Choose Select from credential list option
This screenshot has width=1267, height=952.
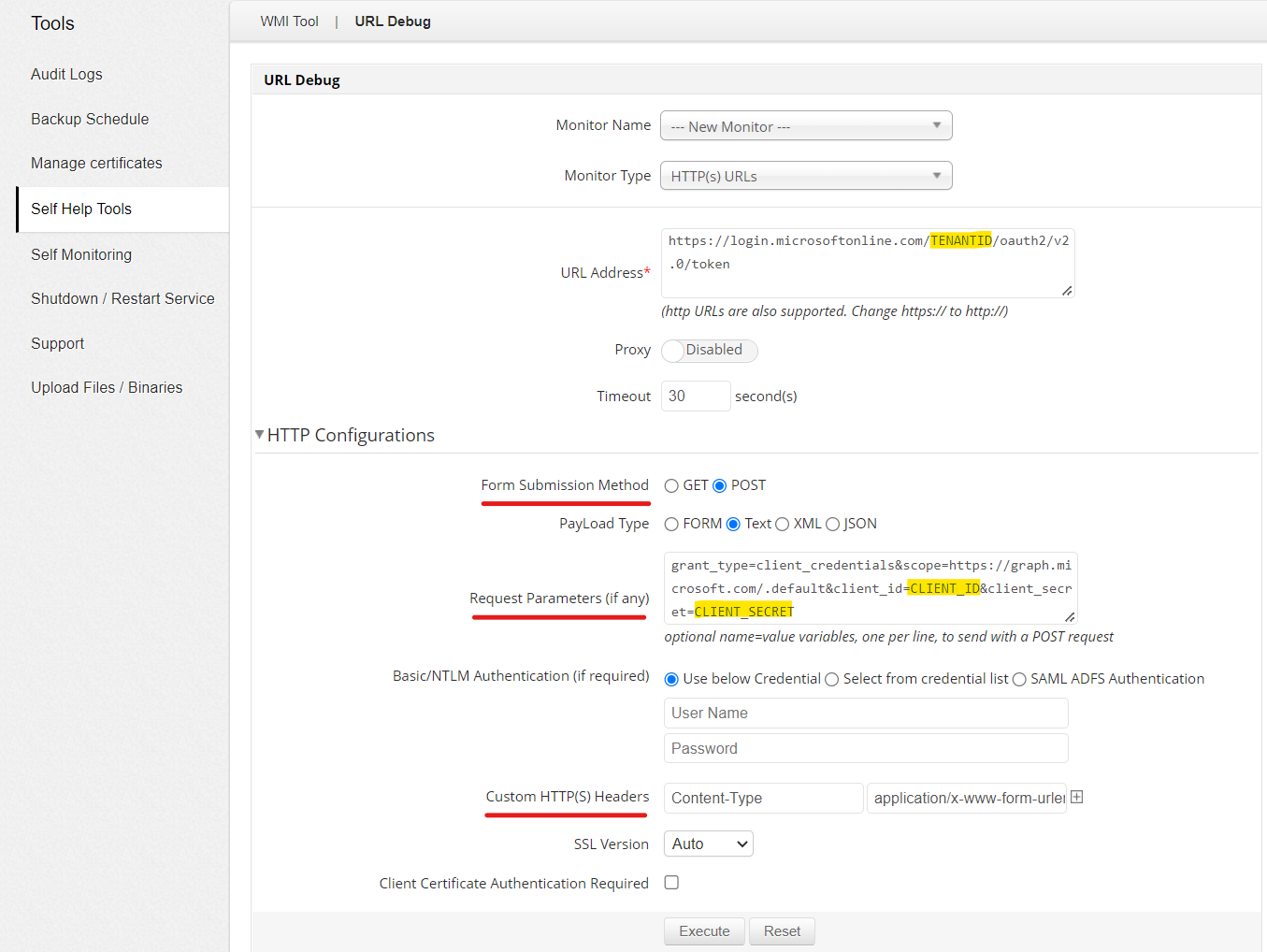[x=831, y=680]
